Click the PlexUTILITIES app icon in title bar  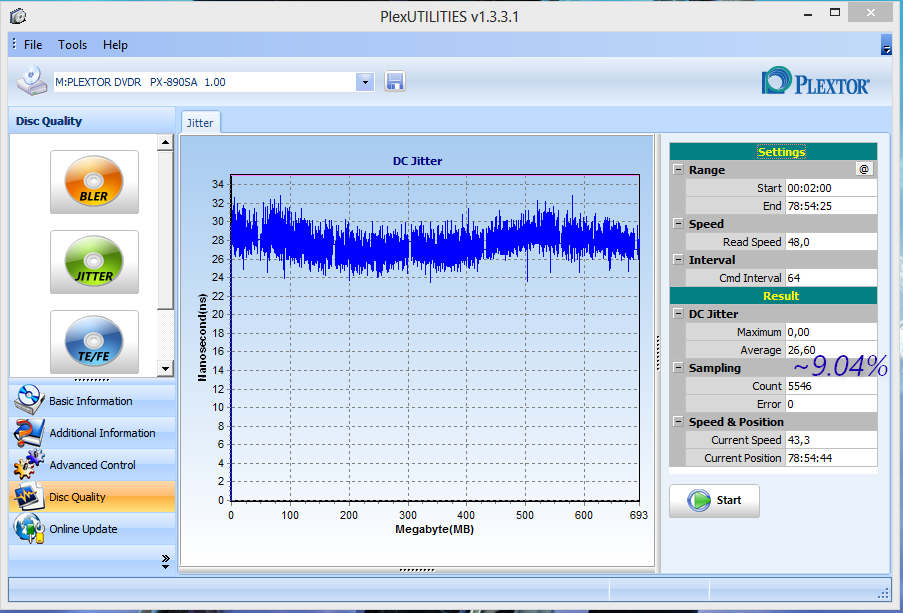(x=18, y=16)
